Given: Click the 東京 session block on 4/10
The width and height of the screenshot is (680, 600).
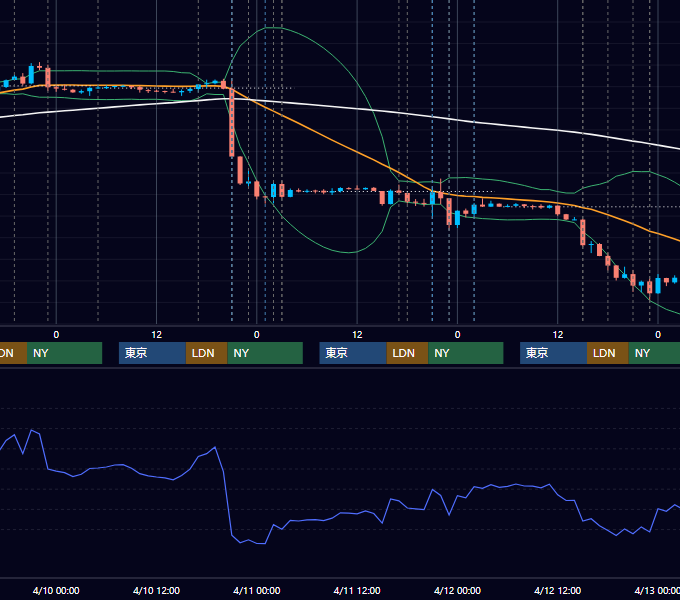Looking at the screenshot, I should (152, 353).
